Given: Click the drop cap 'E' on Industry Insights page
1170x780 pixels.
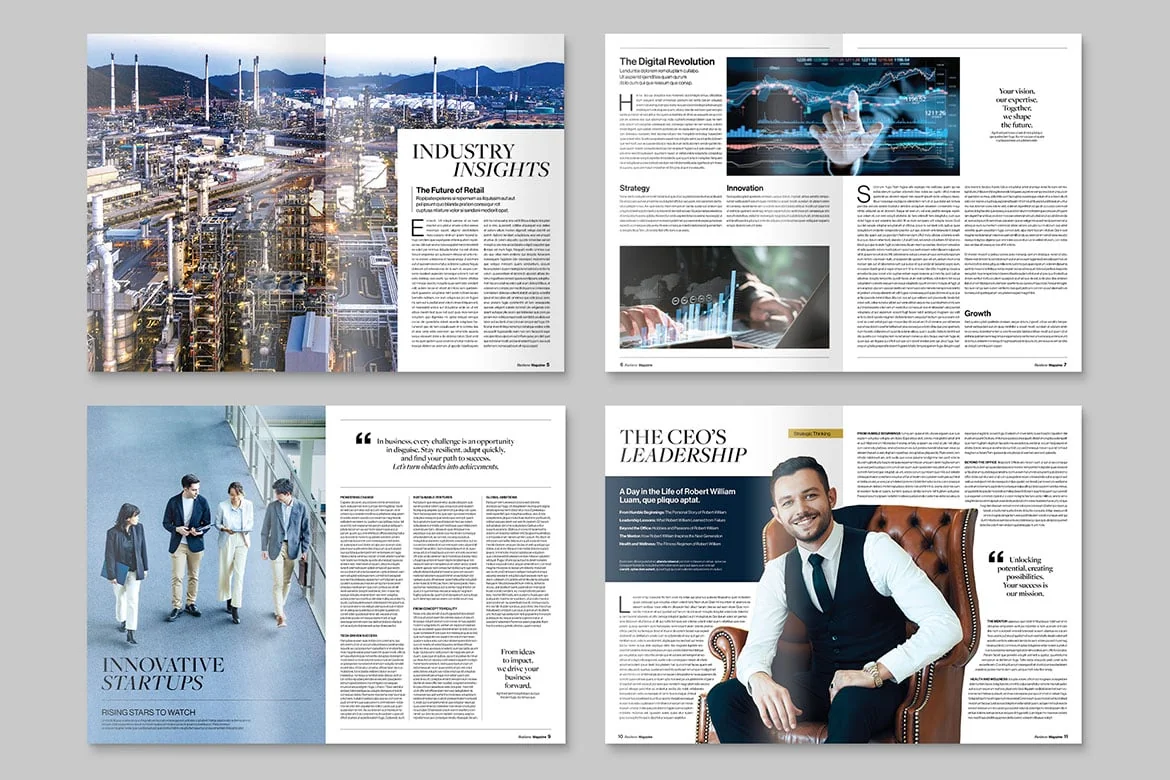Looking at the screenshot, I should pyautogui.click(x=418, y=228).
